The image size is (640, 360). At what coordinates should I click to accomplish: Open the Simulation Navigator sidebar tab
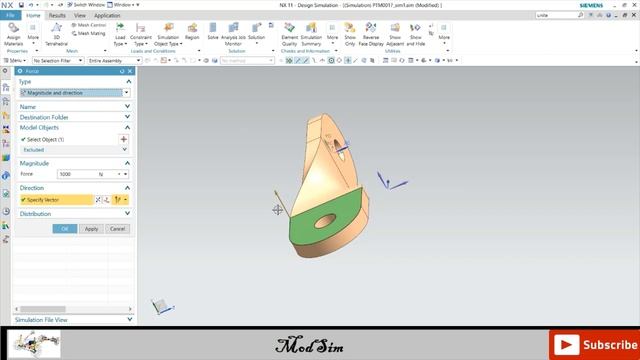[x=6, y=87]
